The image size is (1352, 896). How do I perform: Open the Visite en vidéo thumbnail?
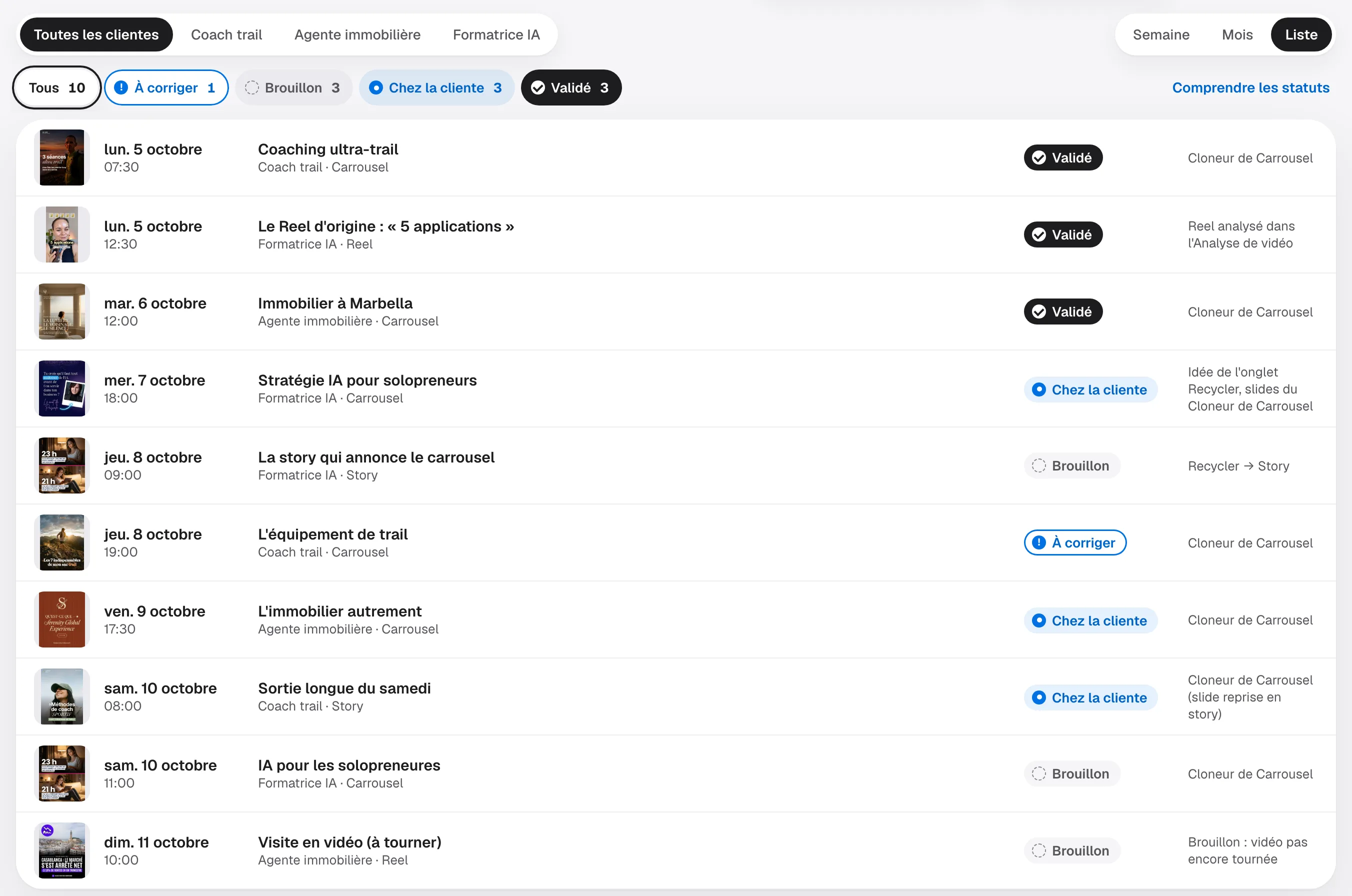click(61, 850)
